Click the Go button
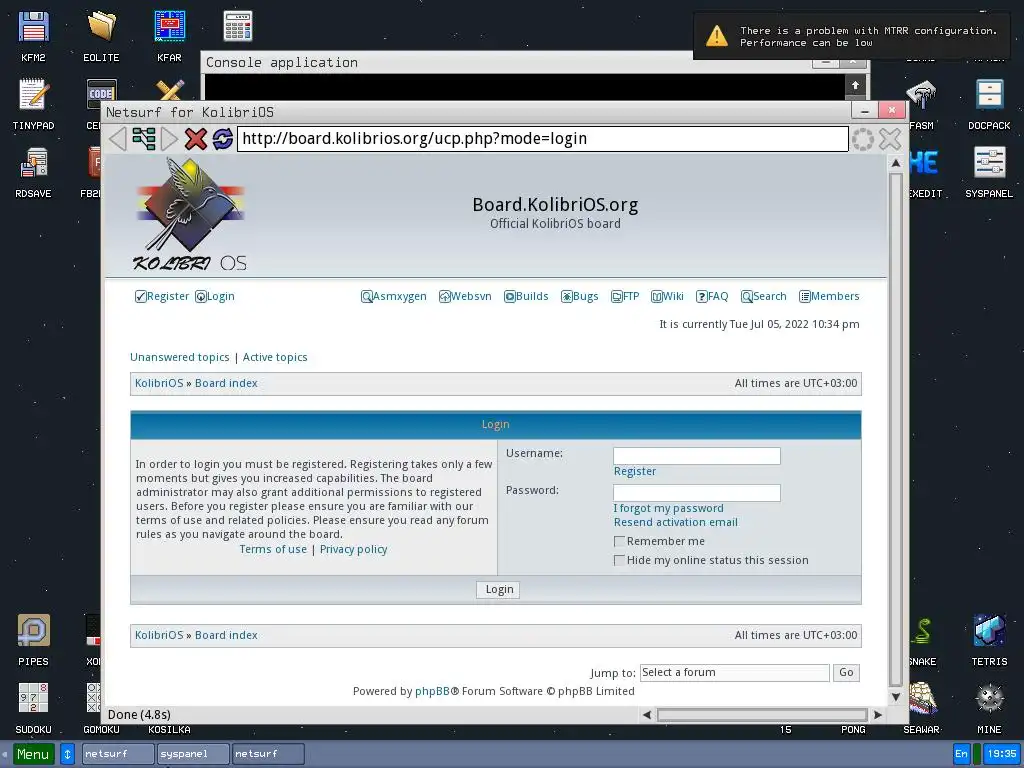The width and height of the screenshot is (1024, 768). click(846, 673)
